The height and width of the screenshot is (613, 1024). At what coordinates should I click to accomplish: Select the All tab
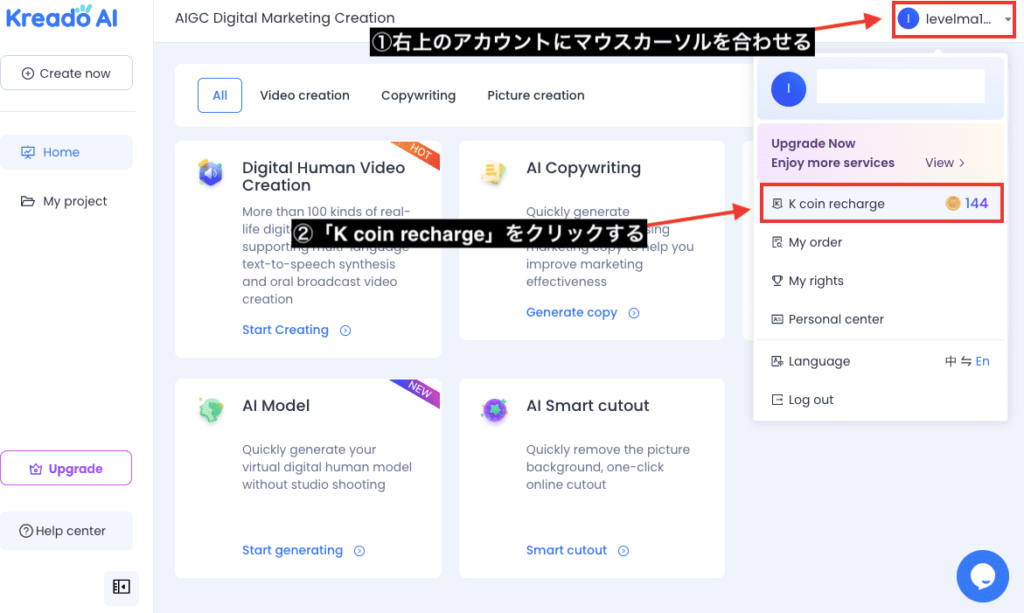[x=219, y=95]
